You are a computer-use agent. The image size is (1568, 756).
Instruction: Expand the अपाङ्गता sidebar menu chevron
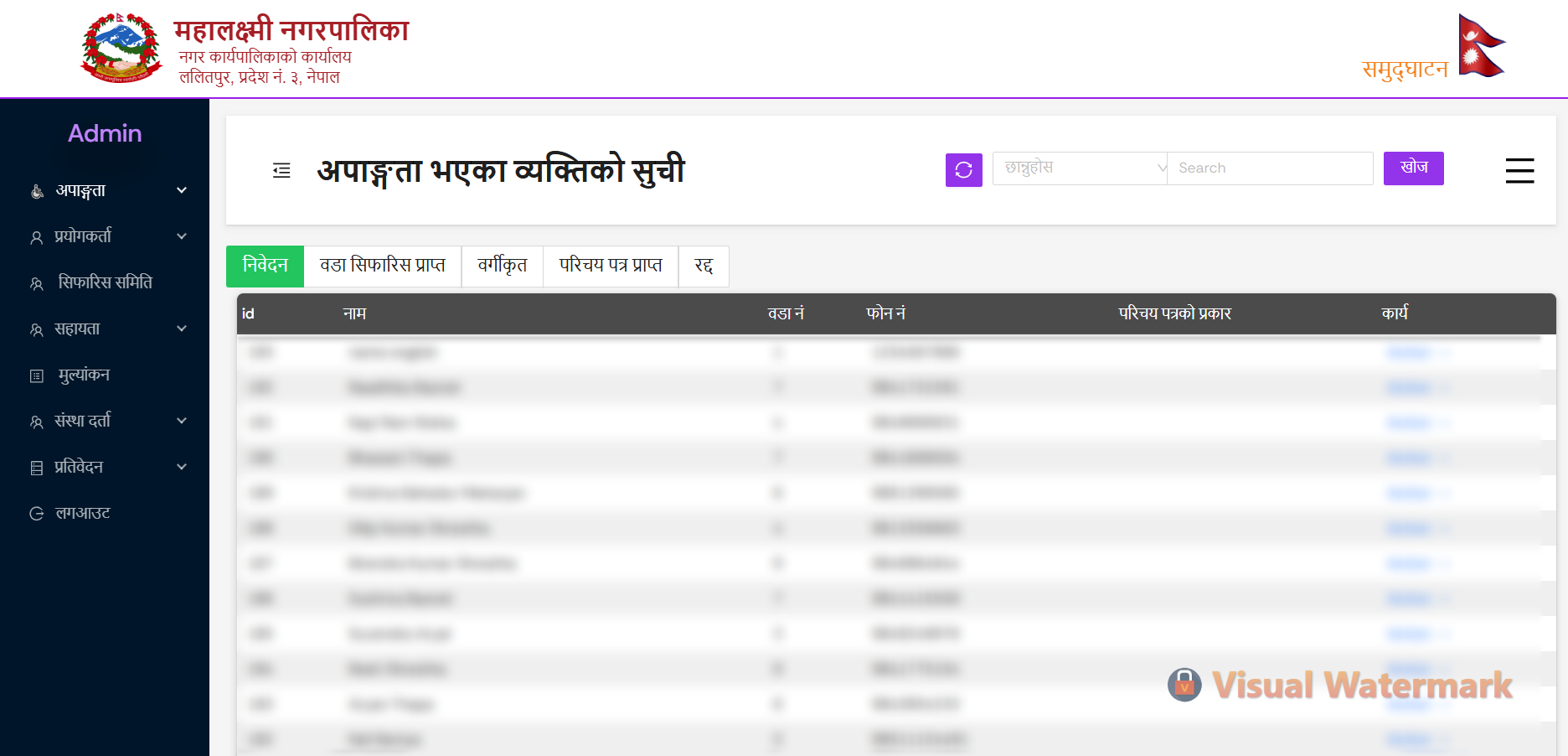coord(182,191)
